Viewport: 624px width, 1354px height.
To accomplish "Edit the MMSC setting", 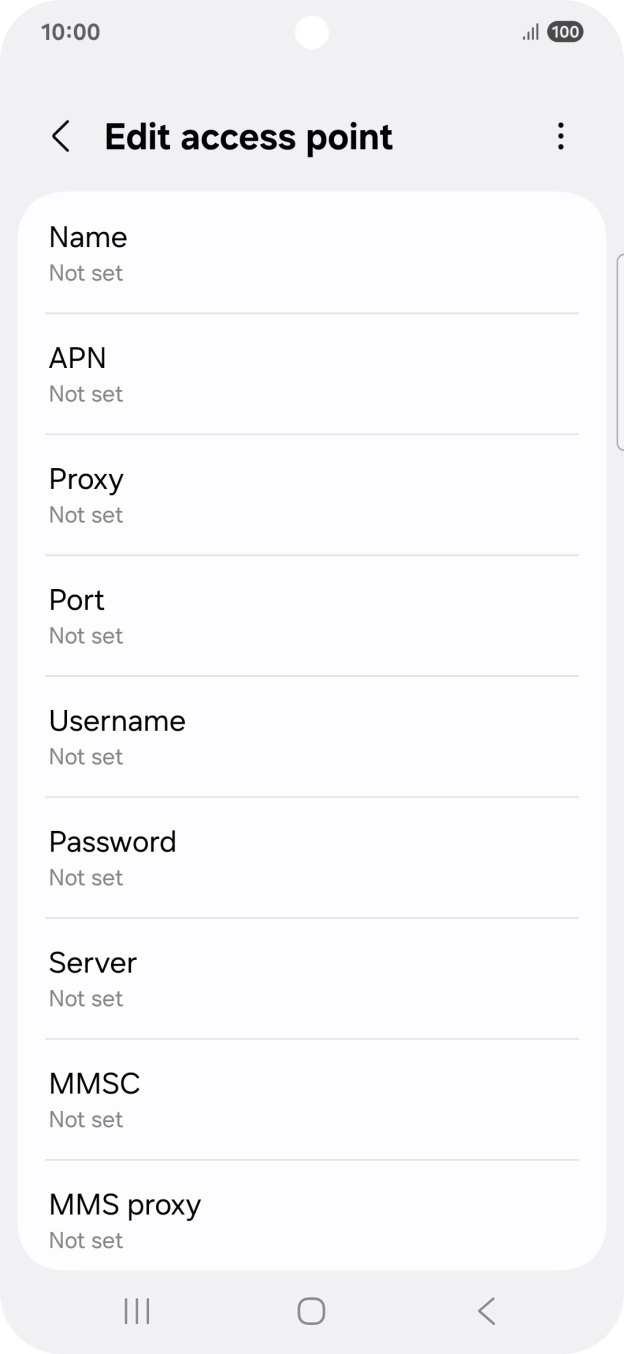I will [311, 1100].
